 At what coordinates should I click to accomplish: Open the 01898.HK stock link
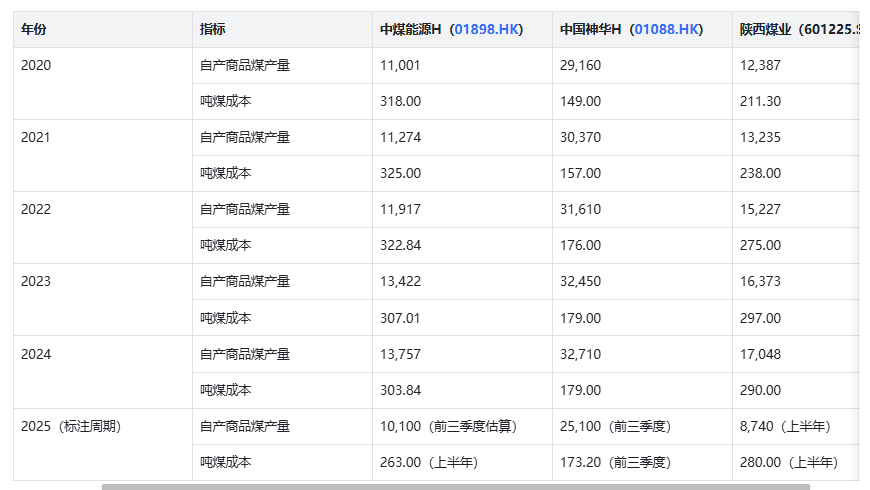486,29
